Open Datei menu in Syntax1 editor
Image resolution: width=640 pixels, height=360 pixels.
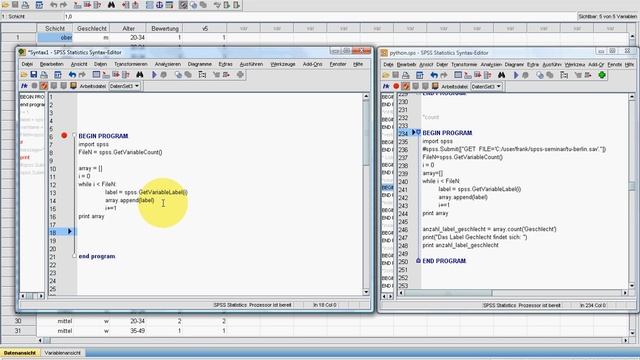[x=27, y=64]
